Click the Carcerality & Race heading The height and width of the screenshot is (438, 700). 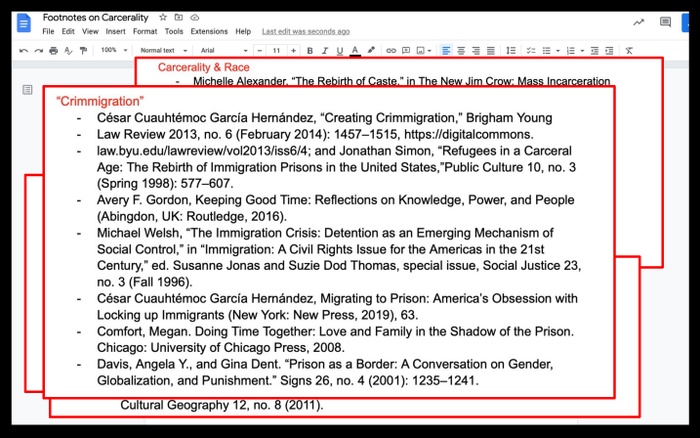204,67
